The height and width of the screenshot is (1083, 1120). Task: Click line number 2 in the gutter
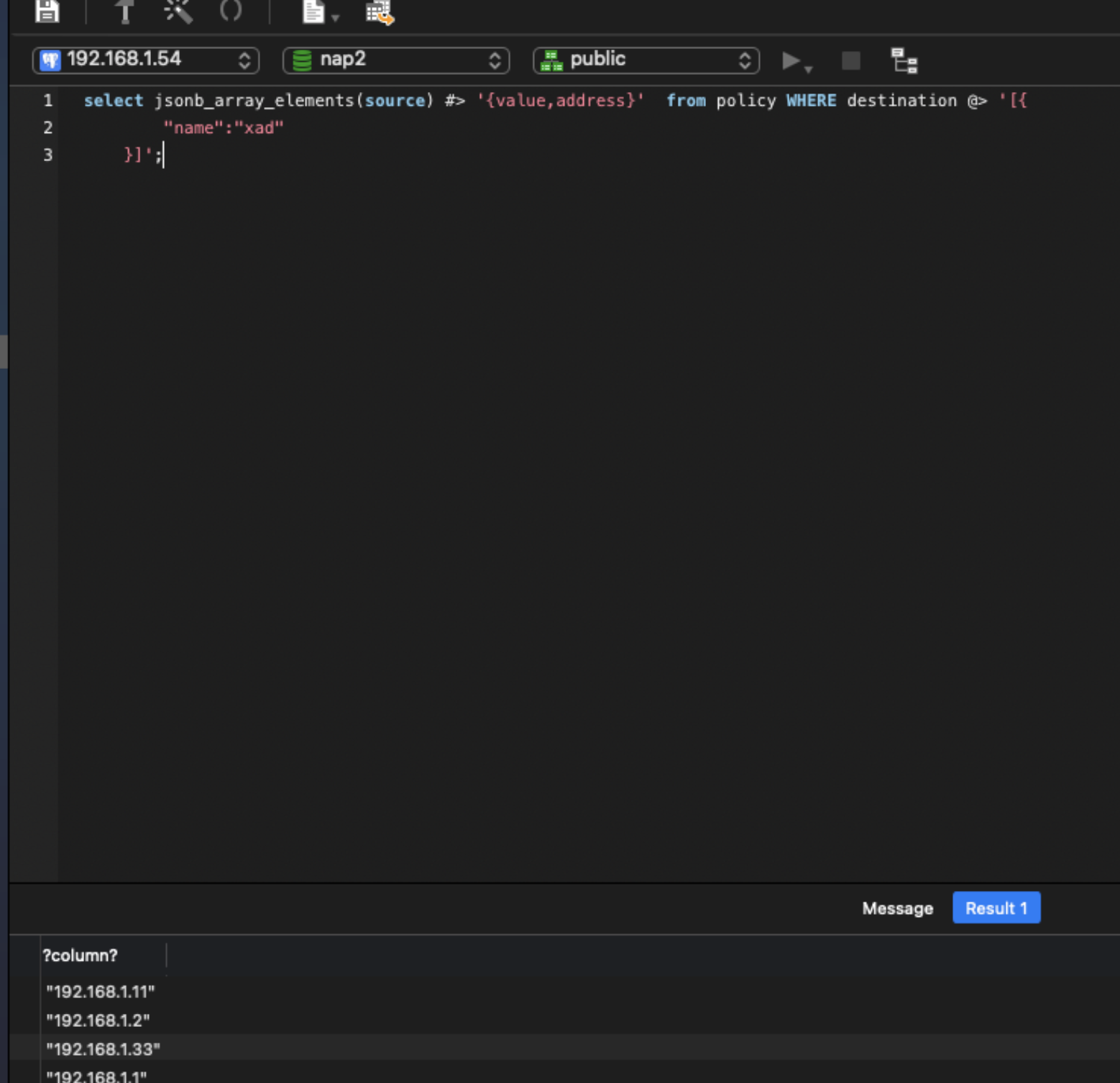(48, 128)
